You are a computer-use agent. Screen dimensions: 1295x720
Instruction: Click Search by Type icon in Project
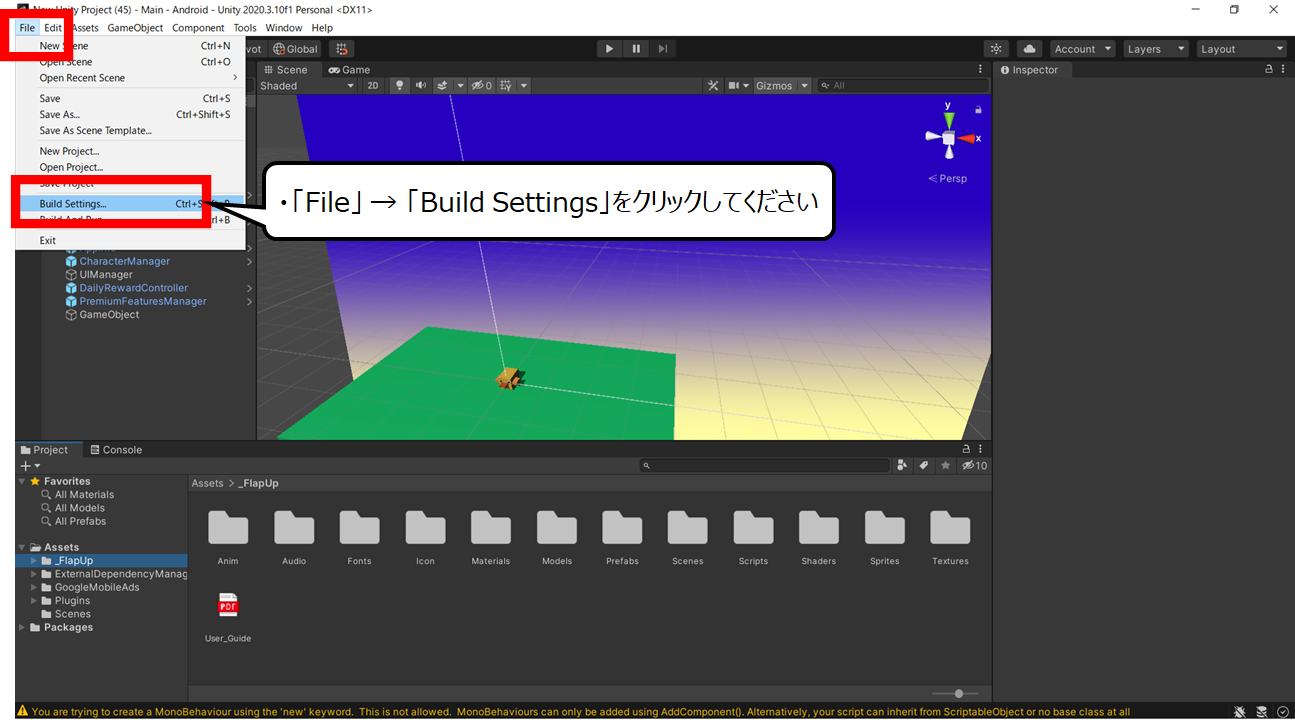(x=903, y=466)
